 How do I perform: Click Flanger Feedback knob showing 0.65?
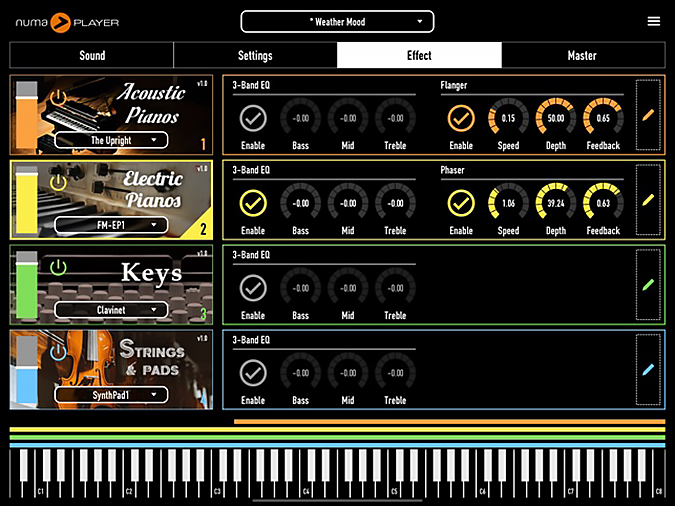pos(603,118)
